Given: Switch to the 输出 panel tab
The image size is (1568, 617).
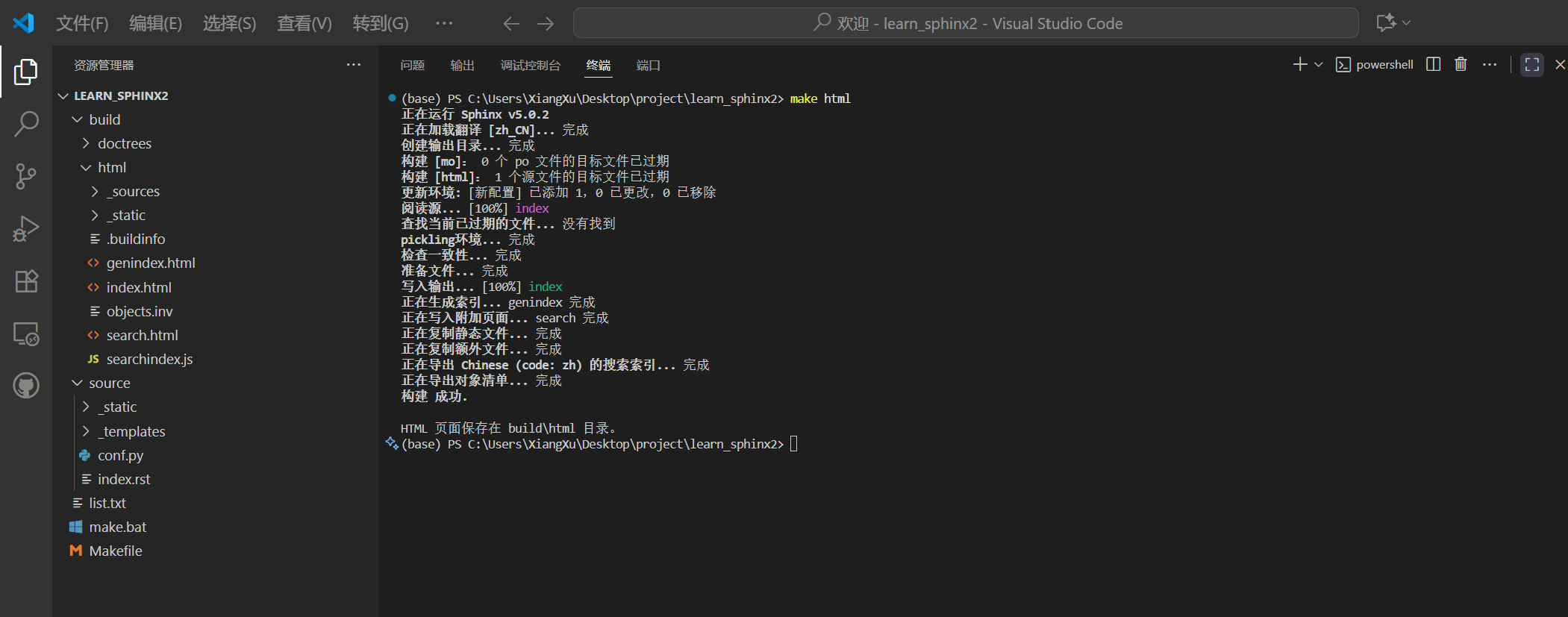Looking at the screenshot, I should pos(462,66).
